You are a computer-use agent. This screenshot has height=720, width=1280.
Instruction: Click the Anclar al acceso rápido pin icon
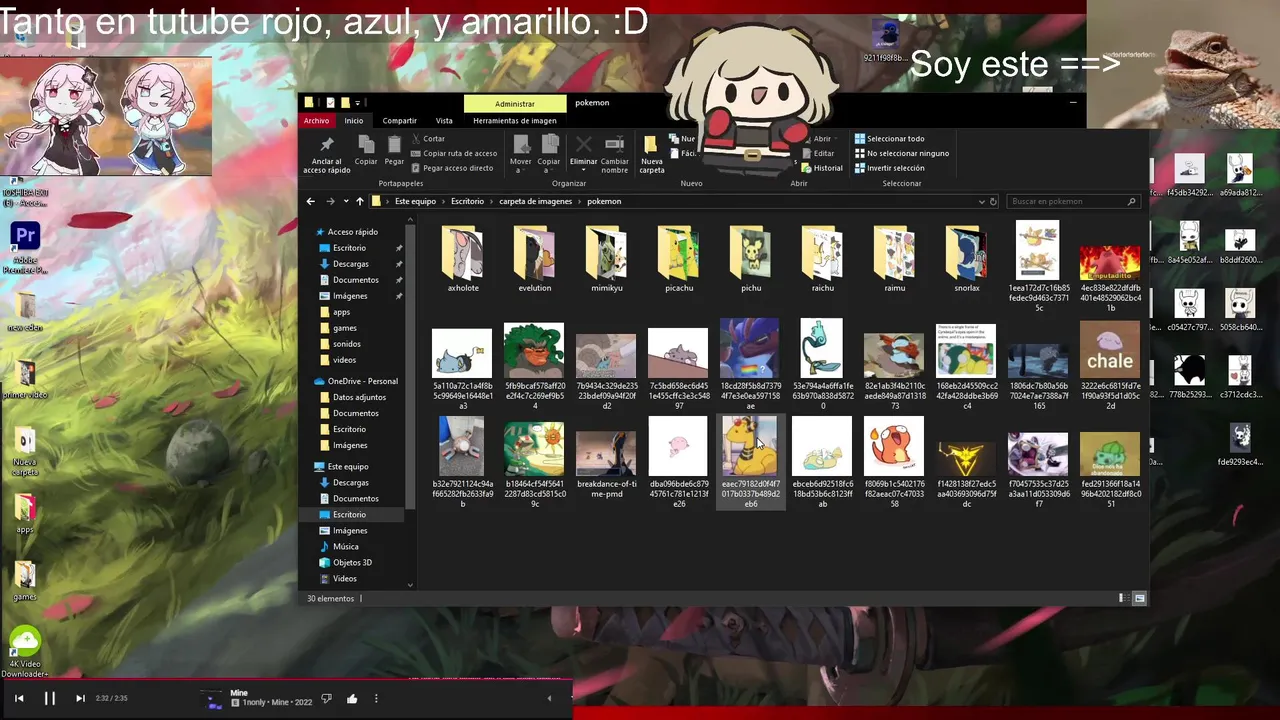tap(326, 145)
